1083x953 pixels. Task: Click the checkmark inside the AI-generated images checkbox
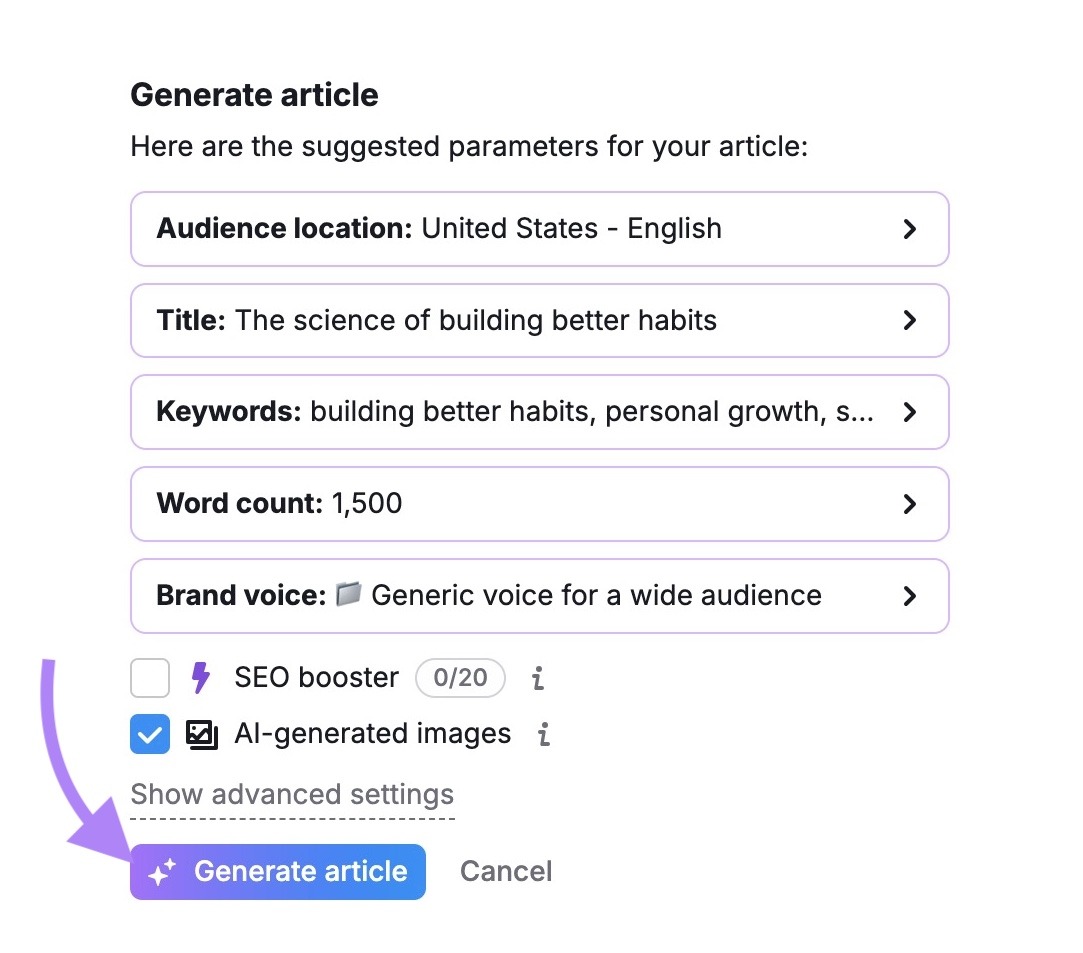point(149,734)
